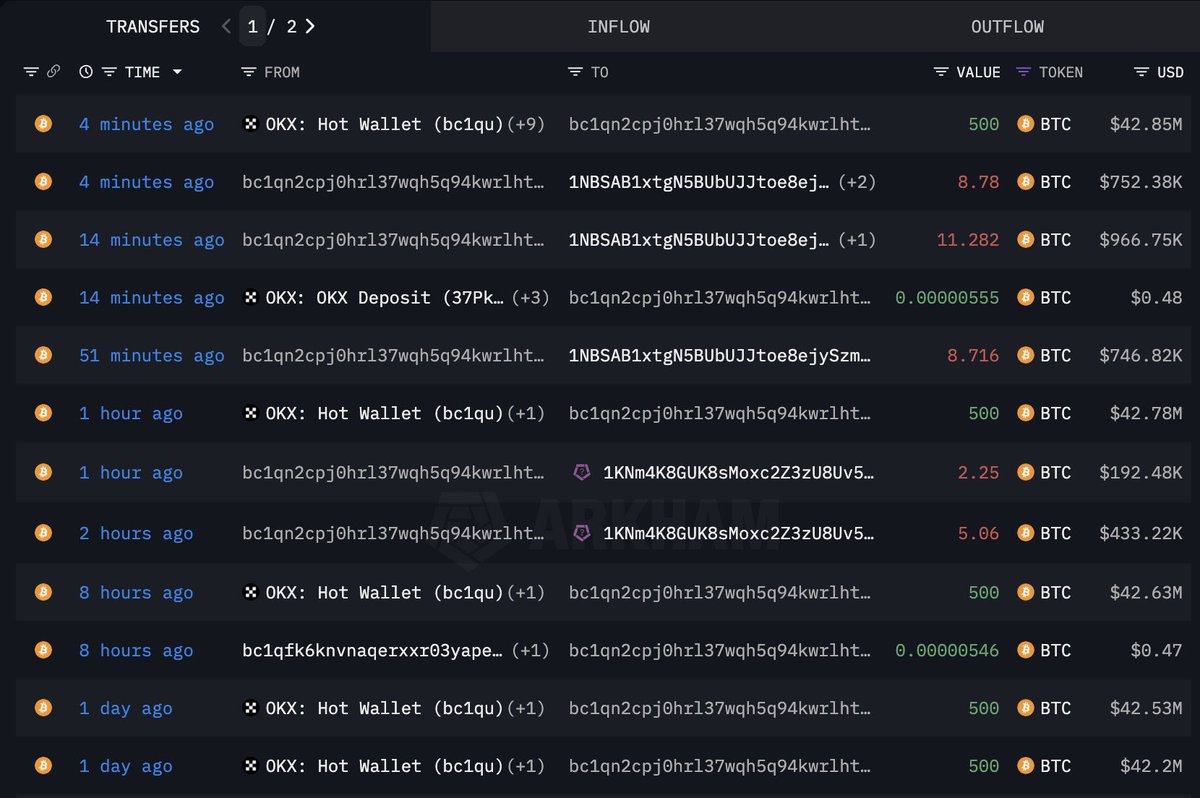
Task: Open the USD column filter
Action: coord(1142,72)
